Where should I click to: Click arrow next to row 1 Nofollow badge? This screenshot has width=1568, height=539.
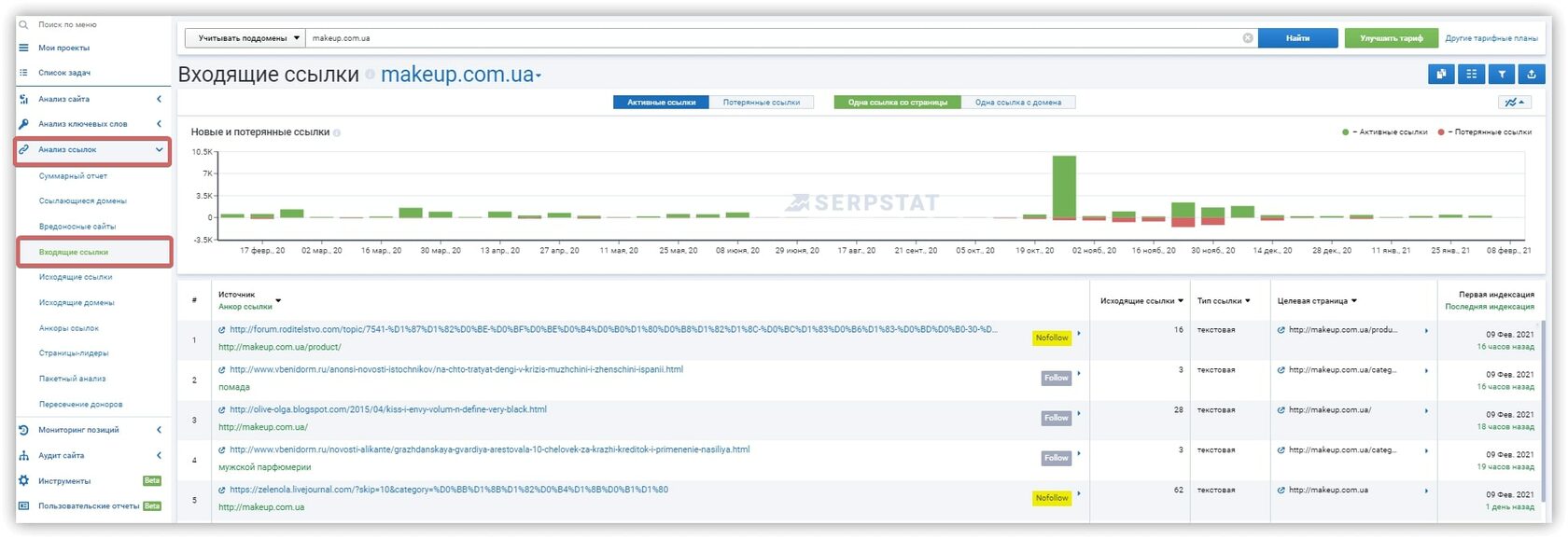(1079, 333)
